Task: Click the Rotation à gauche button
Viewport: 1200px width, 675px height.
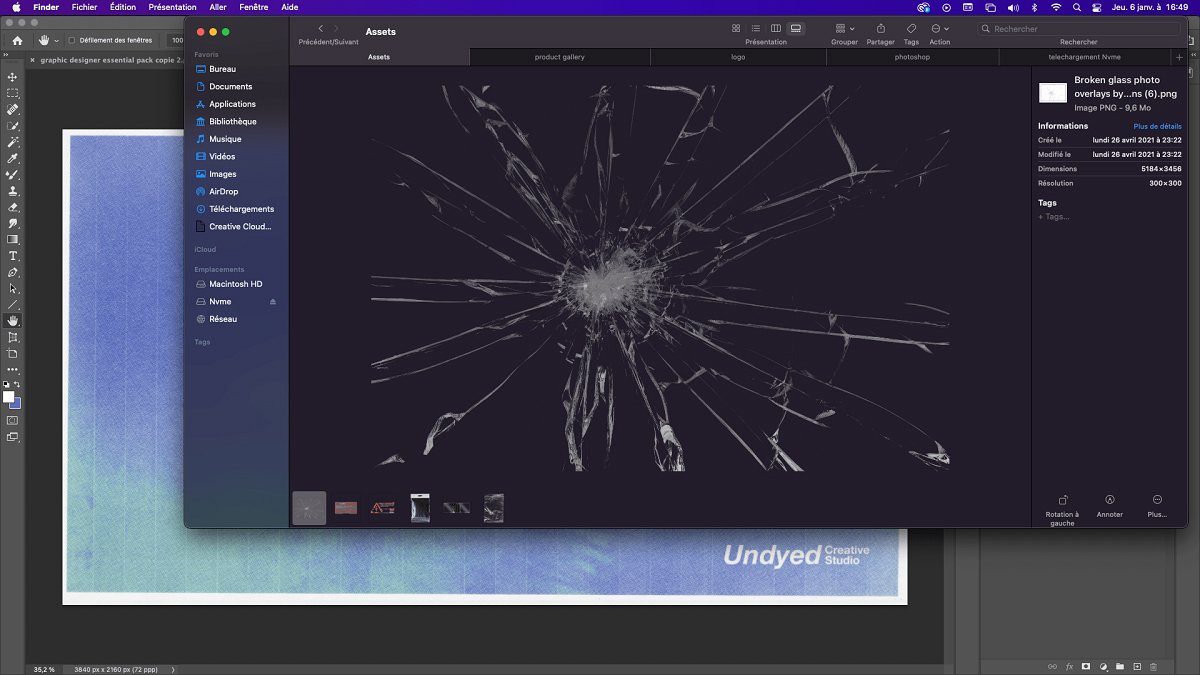Action: point(1062,501)
